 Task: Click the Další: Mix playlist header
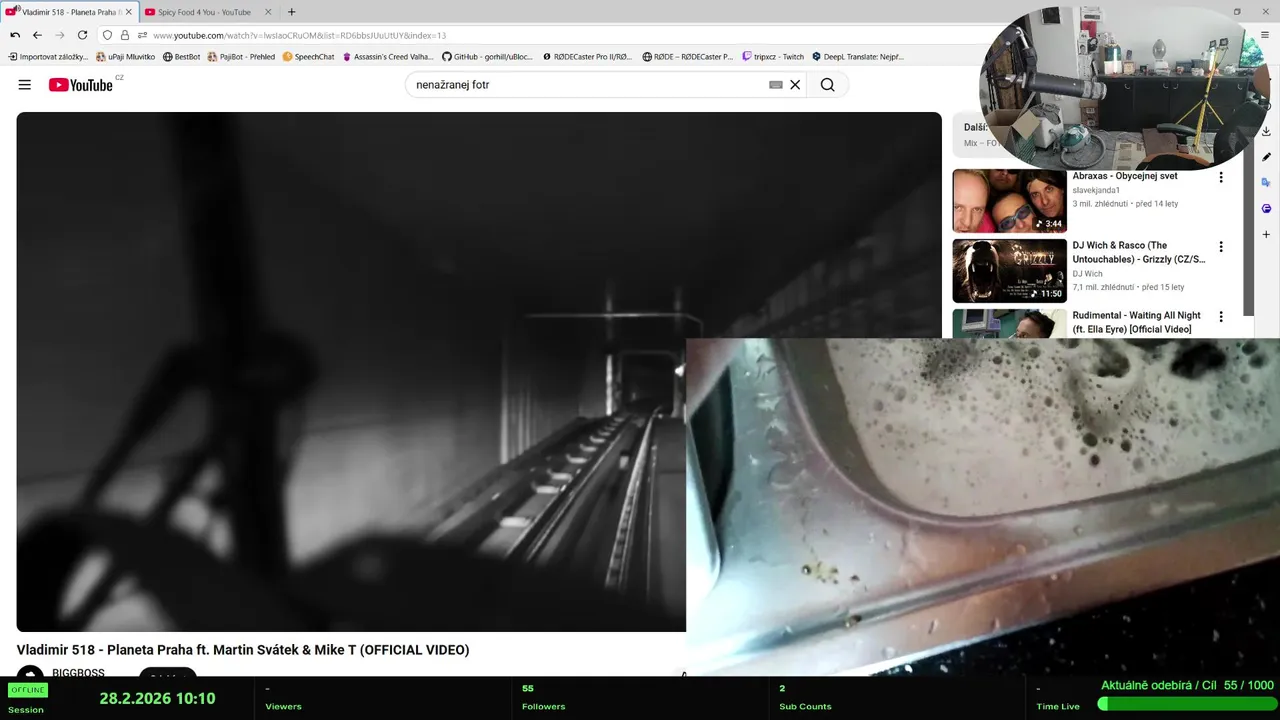(975, 128)
